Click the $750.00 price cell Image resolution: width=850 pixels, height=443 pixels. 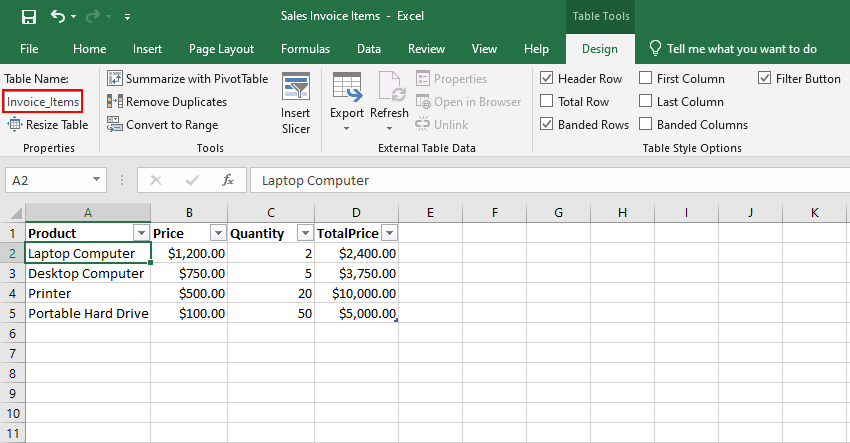(189, 273)
